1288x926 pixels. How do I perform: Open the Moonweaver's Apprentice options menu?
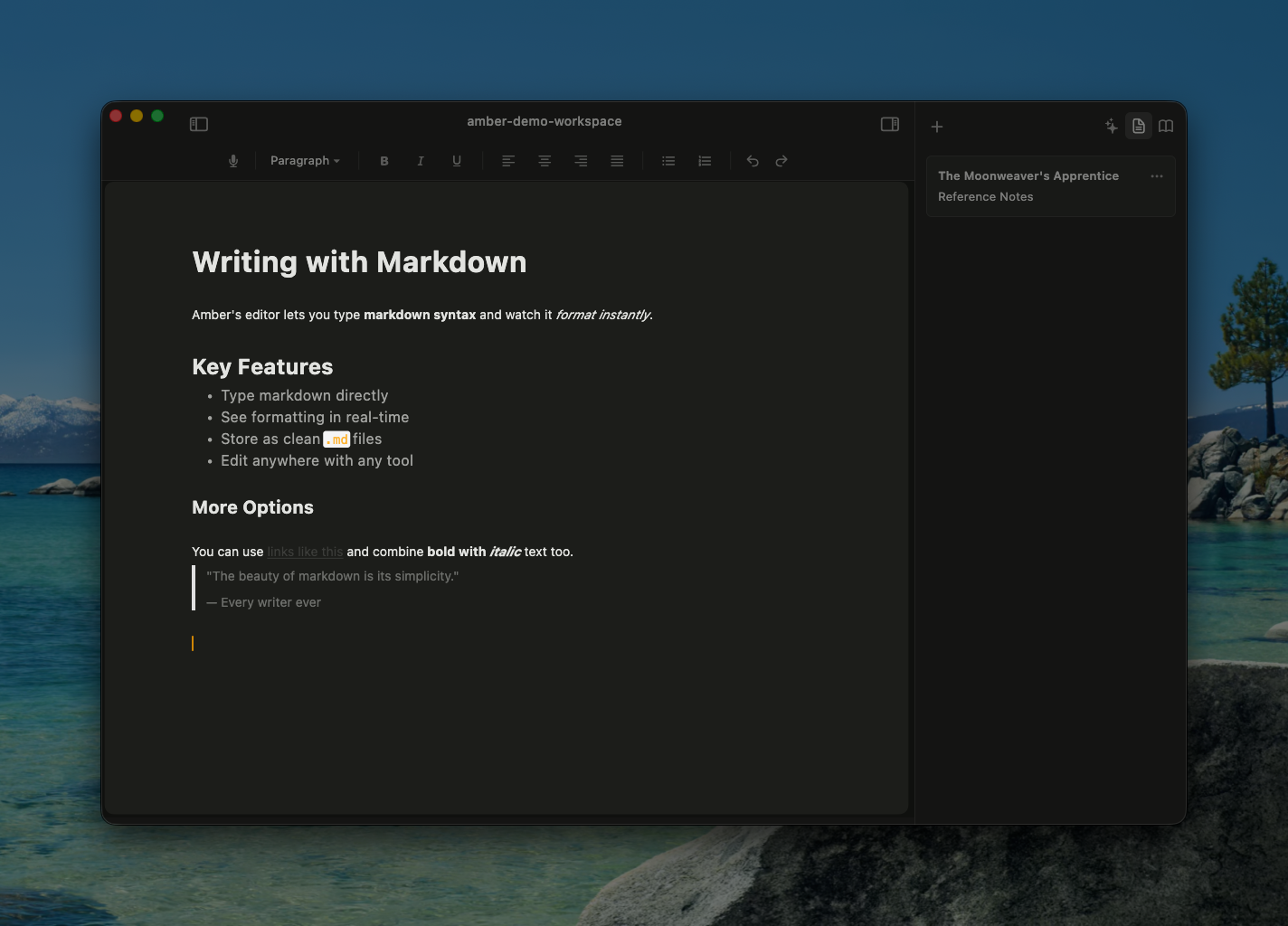tap(1156, 176)
